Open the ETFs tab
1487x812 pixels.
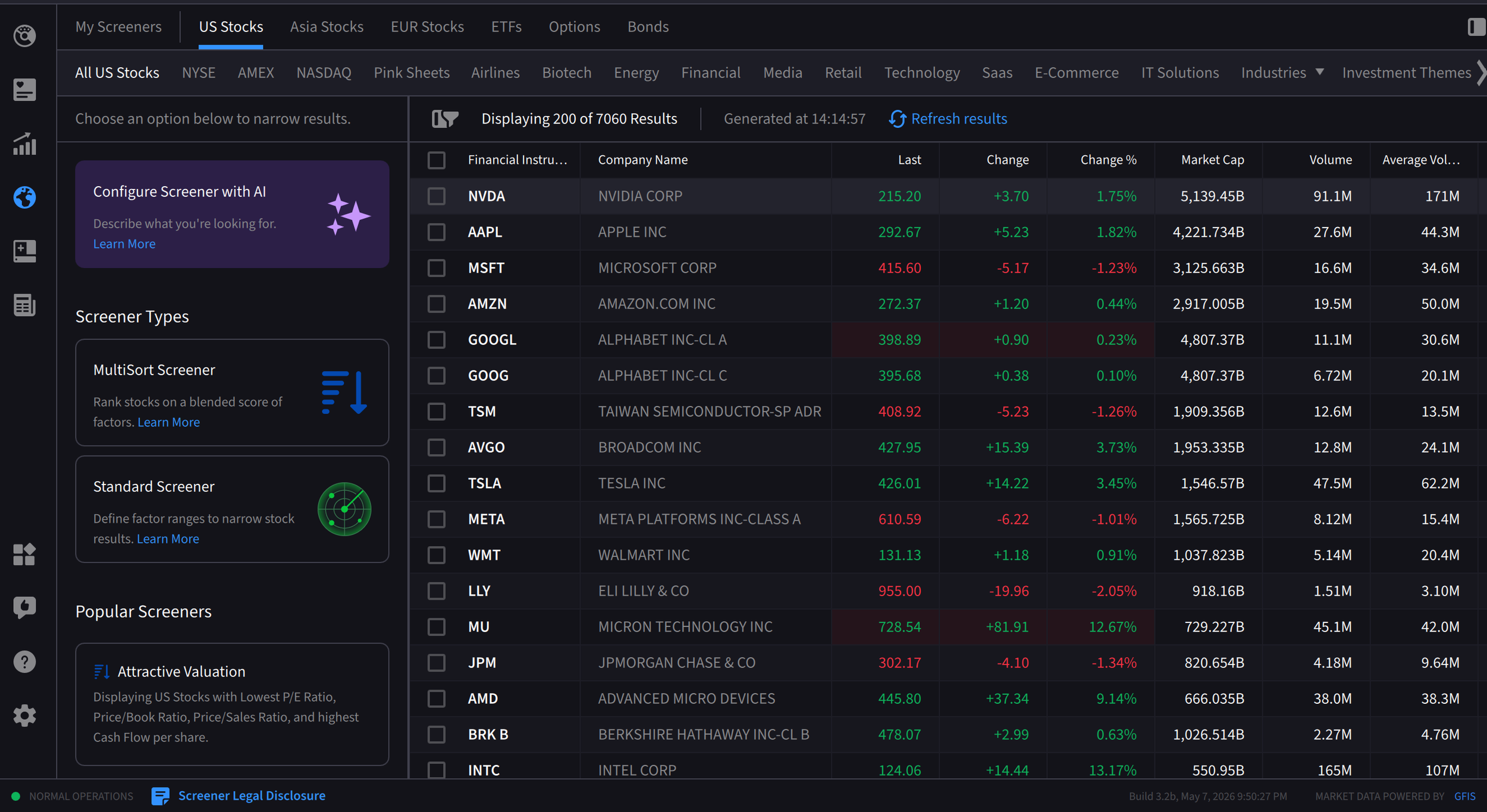(x=506, y=27)
